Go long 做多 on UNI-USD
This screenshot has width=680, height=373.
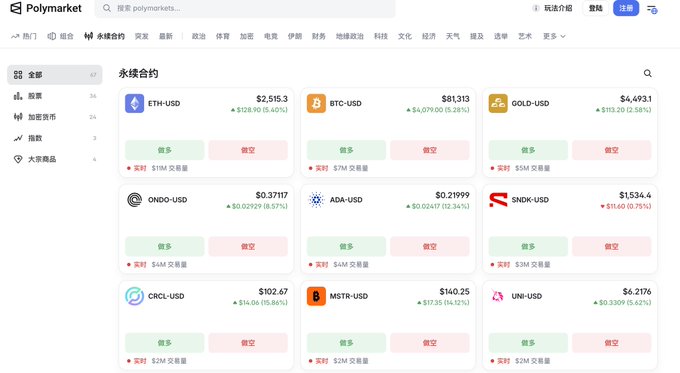click(x=528, y=343)
